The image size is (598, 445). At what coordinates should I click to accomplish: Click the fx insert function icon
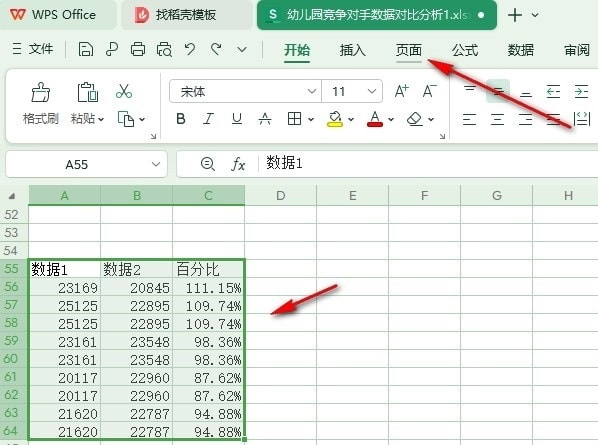click(238, 164)
